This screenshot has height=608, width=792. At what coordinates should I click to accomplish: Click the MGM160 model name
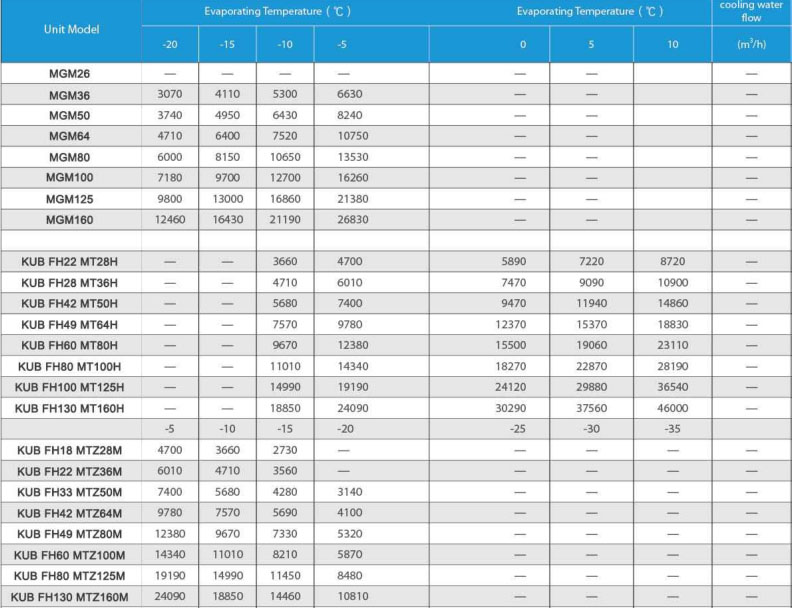tap(70, 220)
